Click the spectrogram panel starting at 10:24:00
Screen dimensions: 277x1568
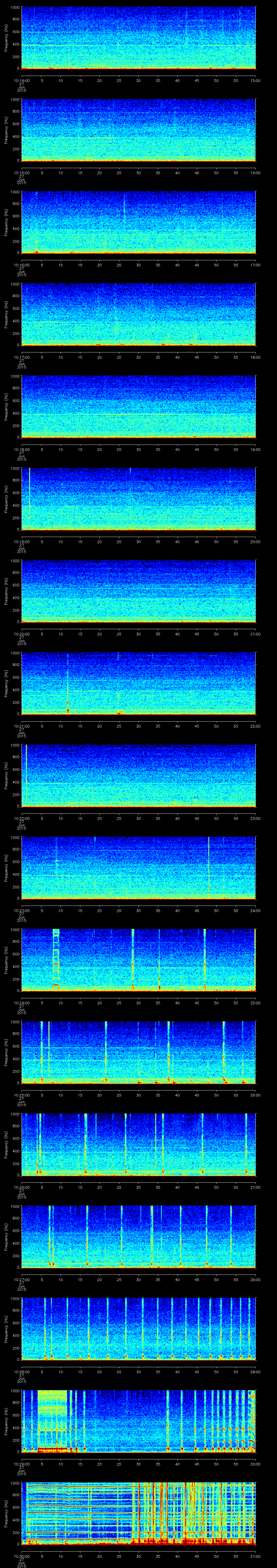point(139,960)
